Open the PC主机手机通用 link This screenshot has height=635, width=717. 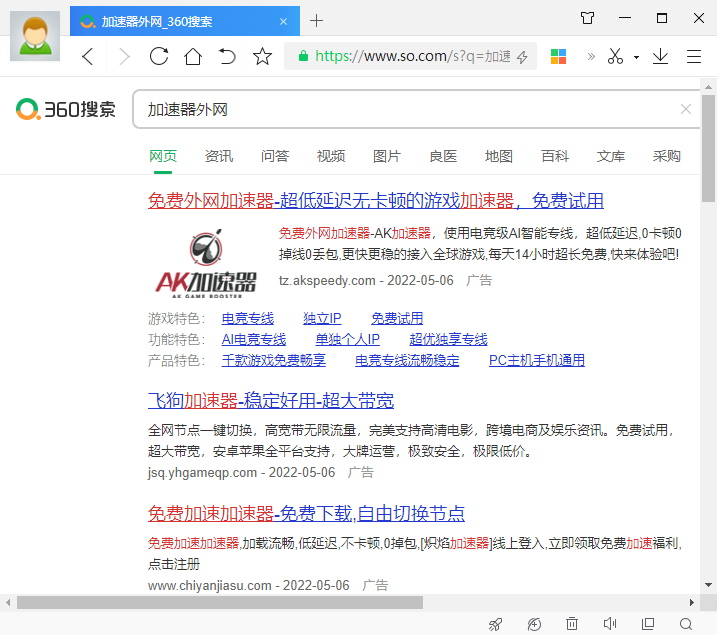(537, 360)
